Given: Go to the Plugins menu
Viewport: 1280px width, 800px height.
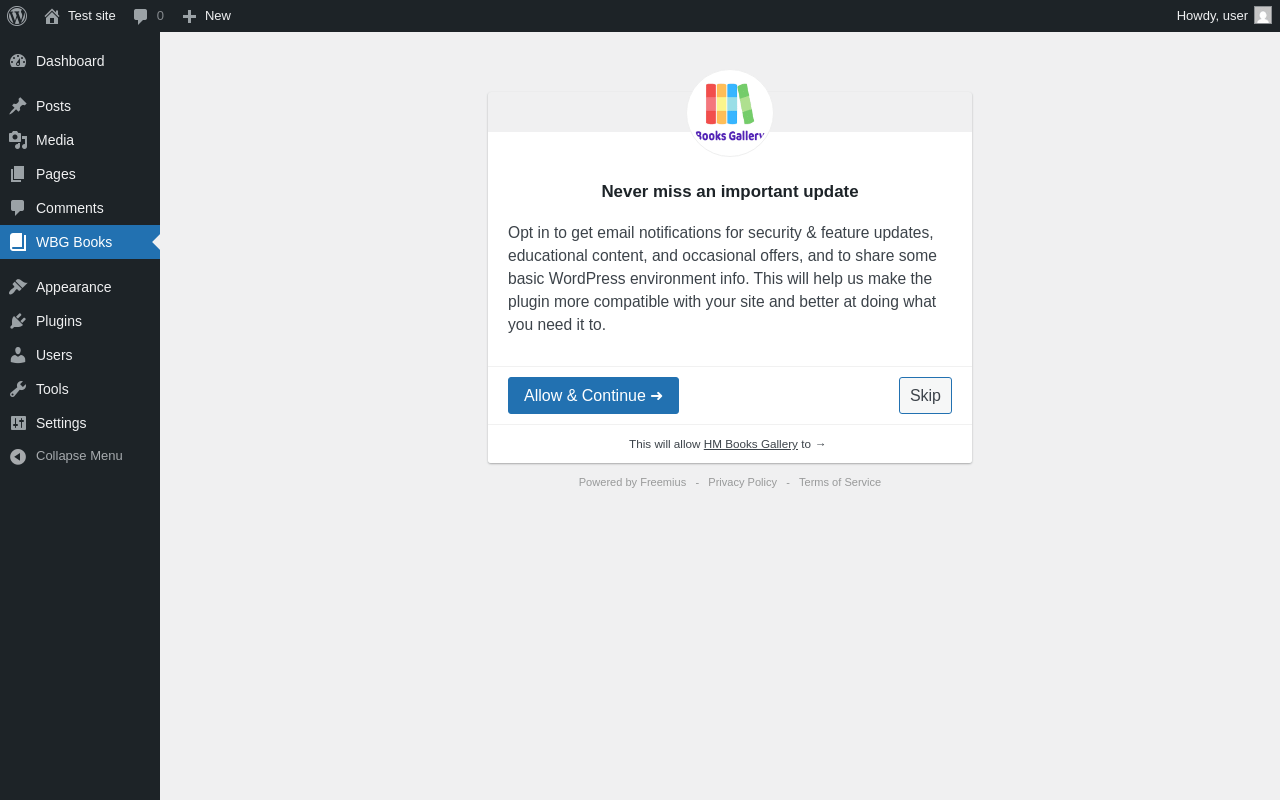Looking at the screenshot, I should click(x=80, y=321).
